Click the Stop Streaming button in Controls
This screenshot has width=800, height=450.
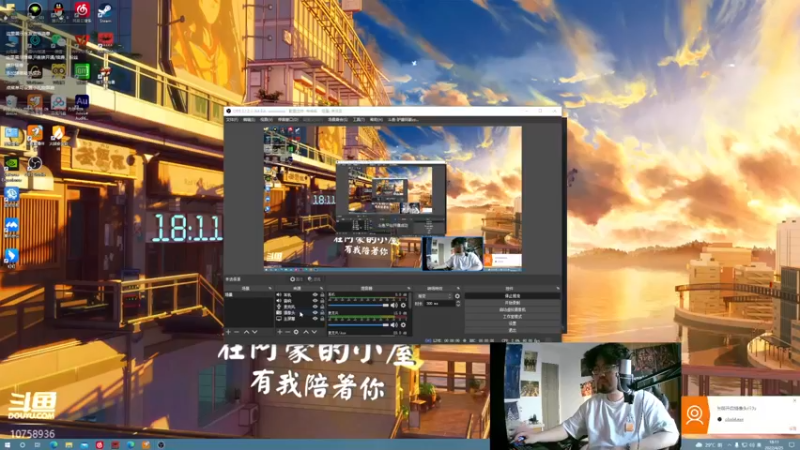coord(513,296)
